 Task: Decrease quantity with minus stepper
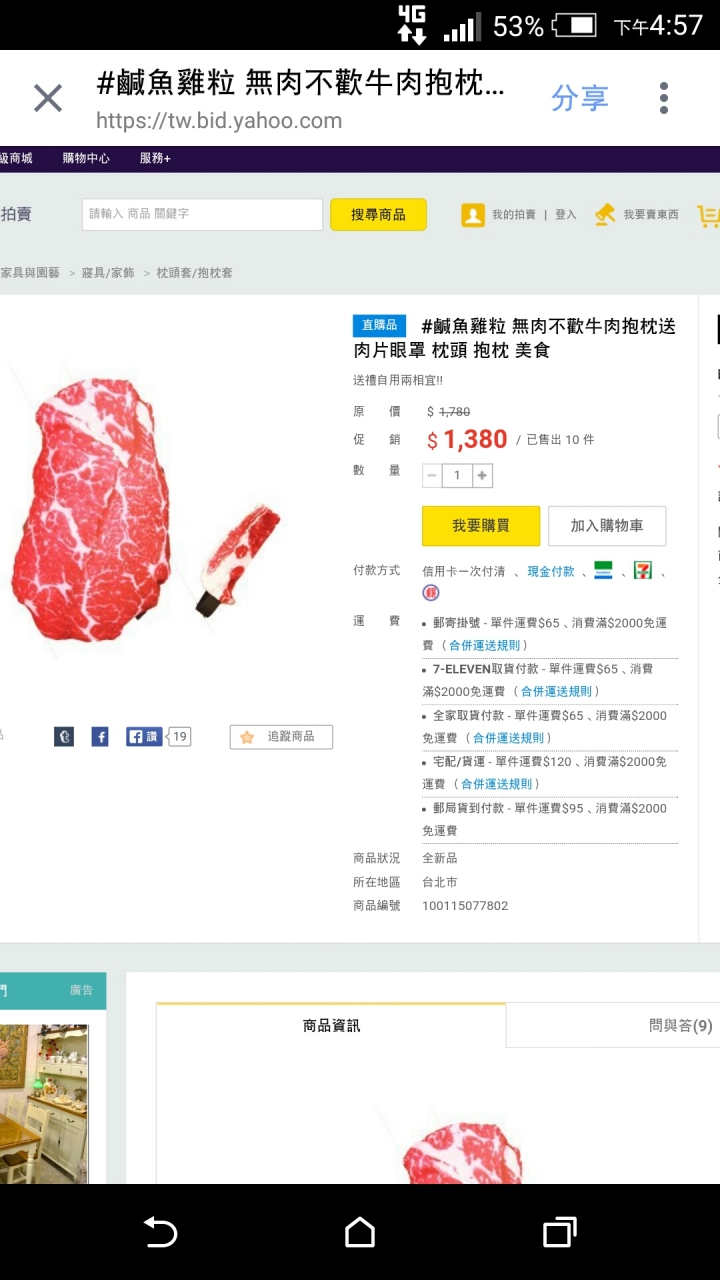coord(432,476)
